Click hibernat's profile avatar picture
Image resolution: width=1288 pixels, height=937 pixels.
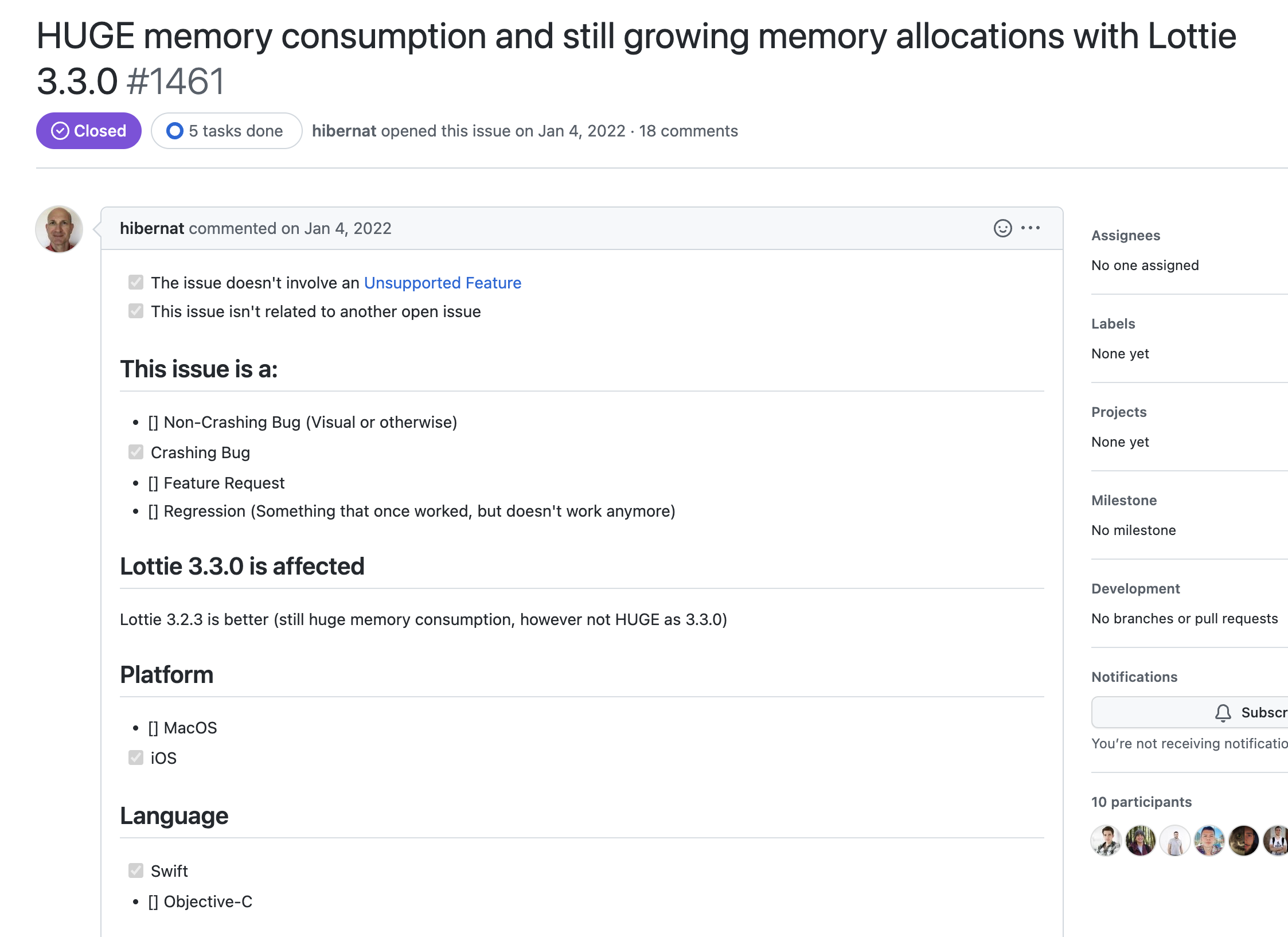point(59,229)
